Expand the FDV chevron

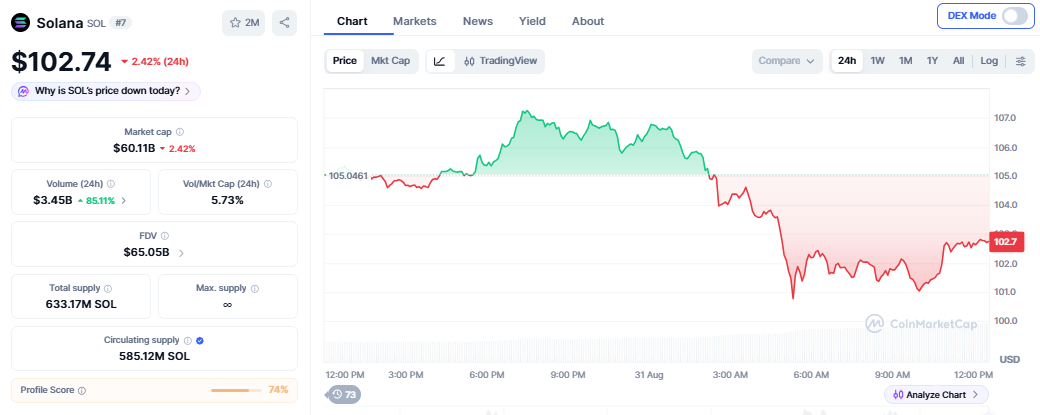point(182,253)
